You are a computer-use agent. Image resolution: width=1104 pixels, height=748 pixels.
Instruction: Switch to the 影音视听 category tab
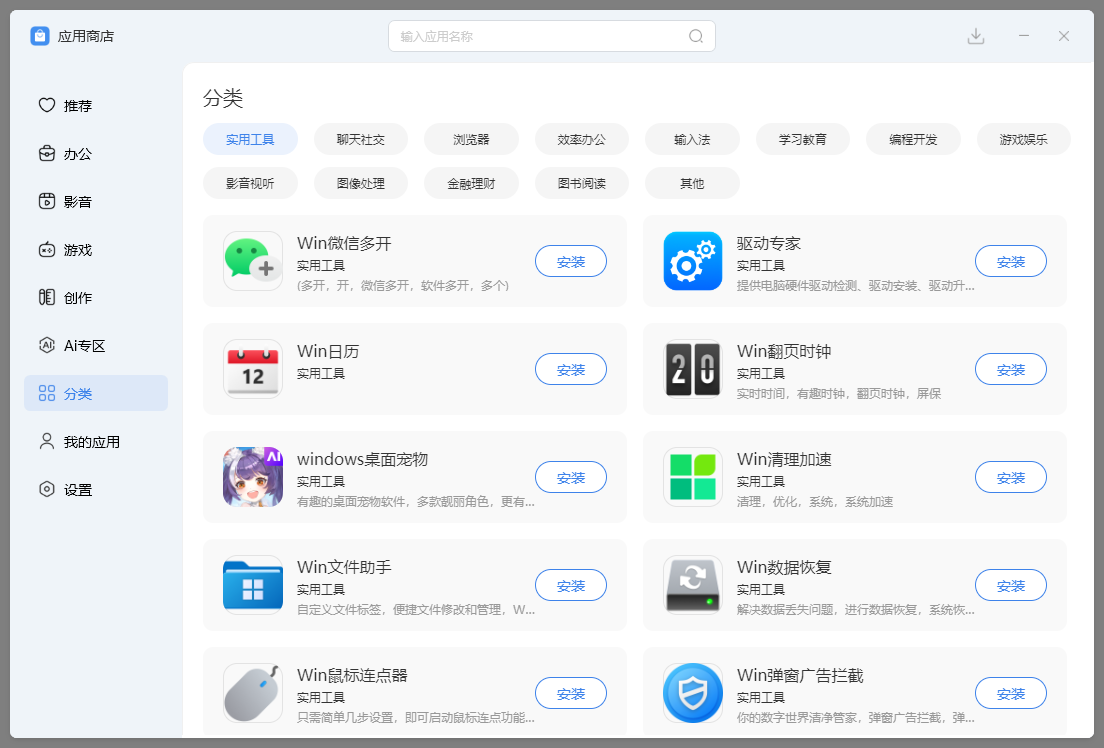pos(250,183)
